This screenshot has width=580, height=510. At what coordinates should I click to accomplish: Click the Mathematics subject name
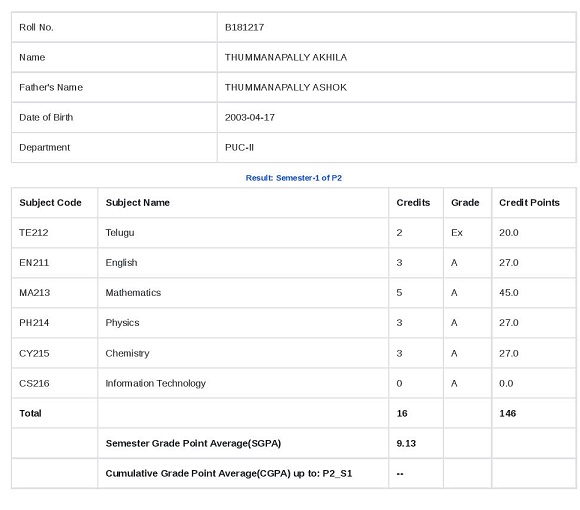point(133,293)
